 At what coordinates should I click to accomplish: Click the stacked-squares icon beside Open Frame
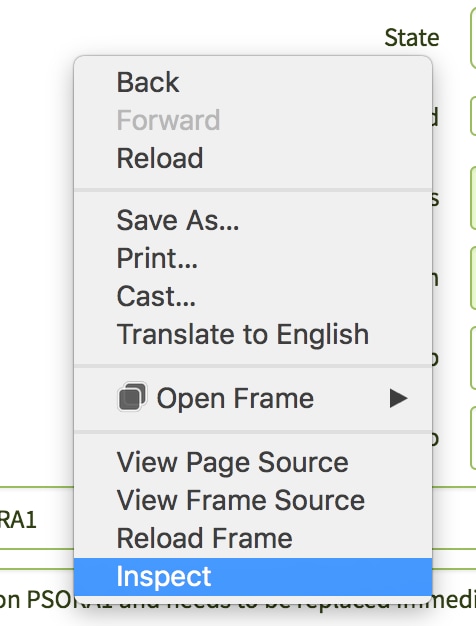(x=132, y=397)
